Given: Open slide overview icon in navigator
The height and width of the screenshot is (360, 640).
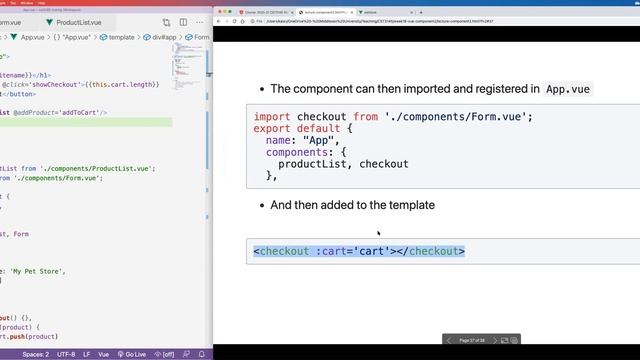Looking at the screenshot, I should 514,340.
